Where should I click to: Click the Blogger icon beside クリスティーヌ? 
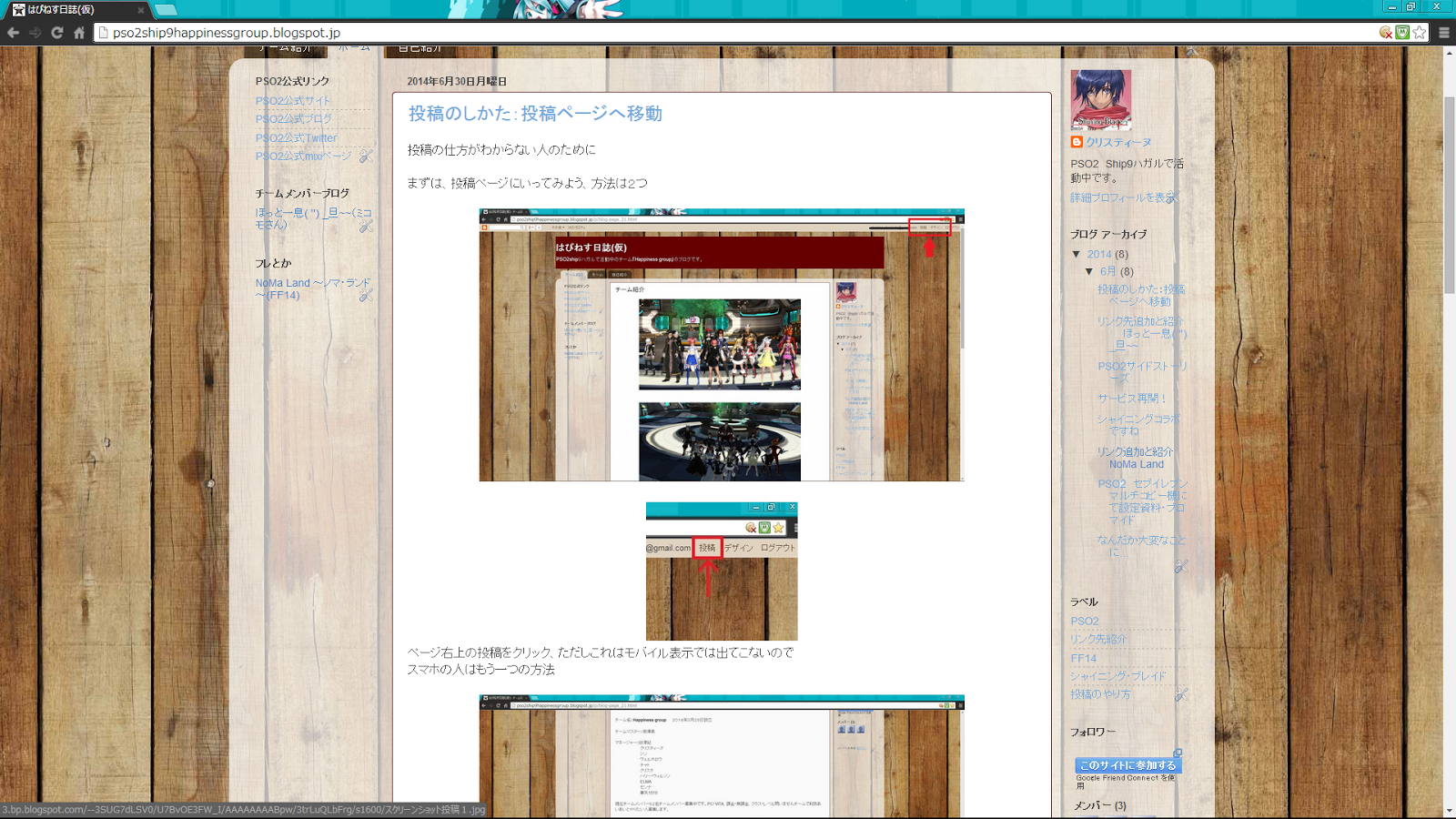click(x=1077, y=142)
